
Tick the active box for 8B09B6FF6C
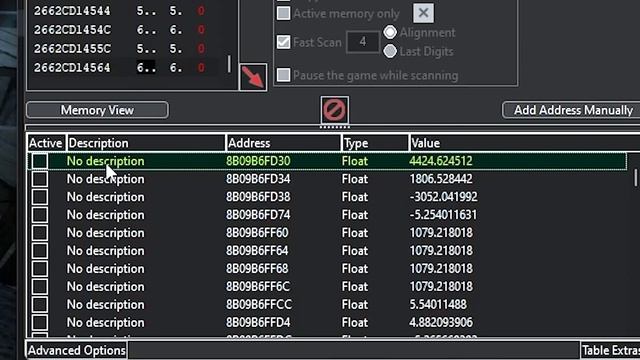40,287
